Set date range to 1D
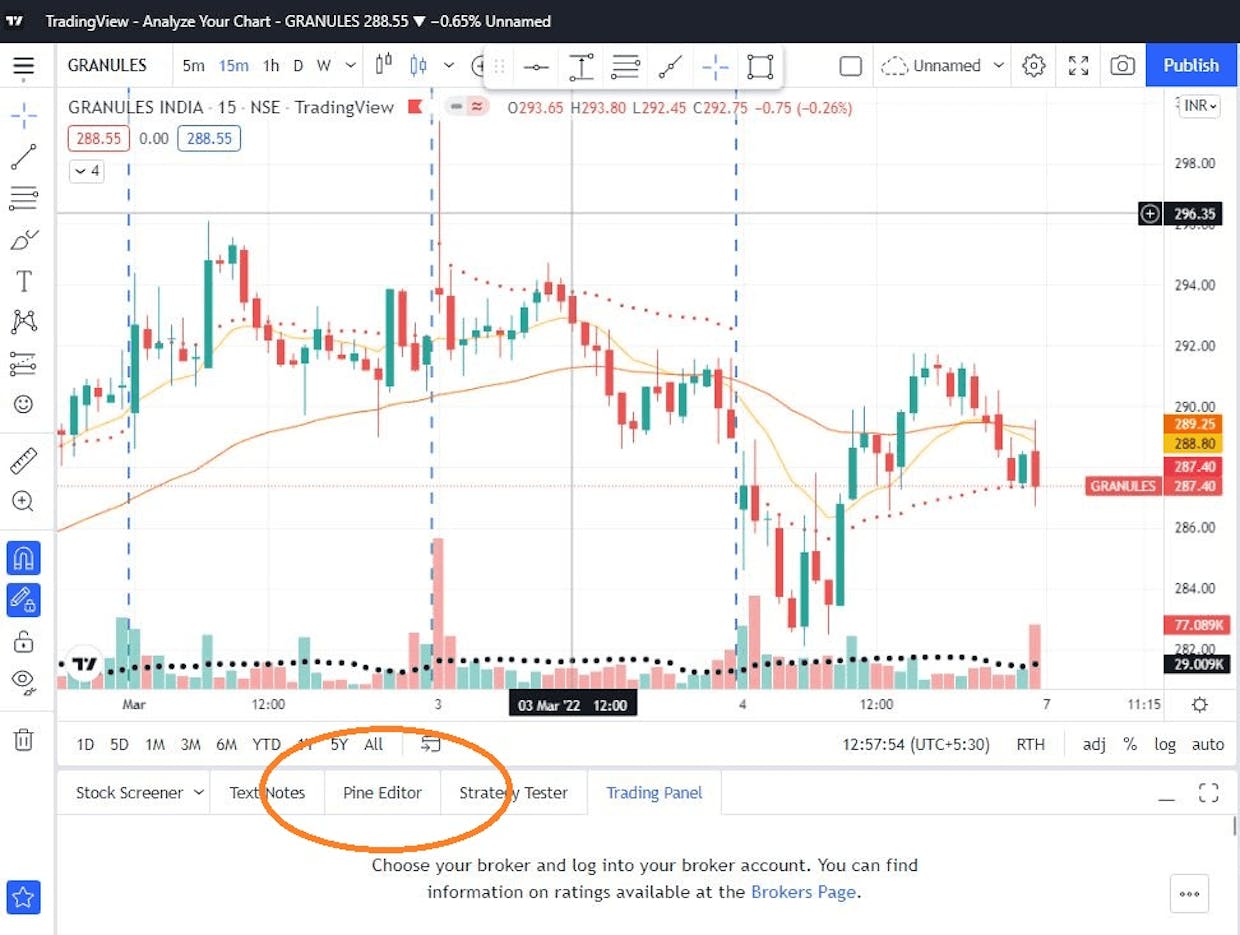 (x=86, y=744)
